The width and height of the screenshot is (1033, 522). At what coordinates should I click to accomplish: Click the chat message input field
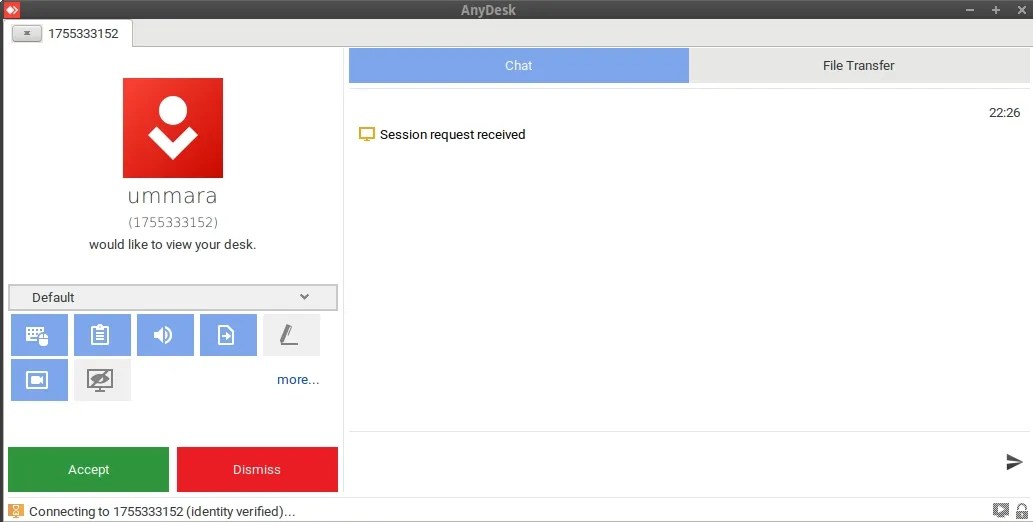tap(672, 462)
